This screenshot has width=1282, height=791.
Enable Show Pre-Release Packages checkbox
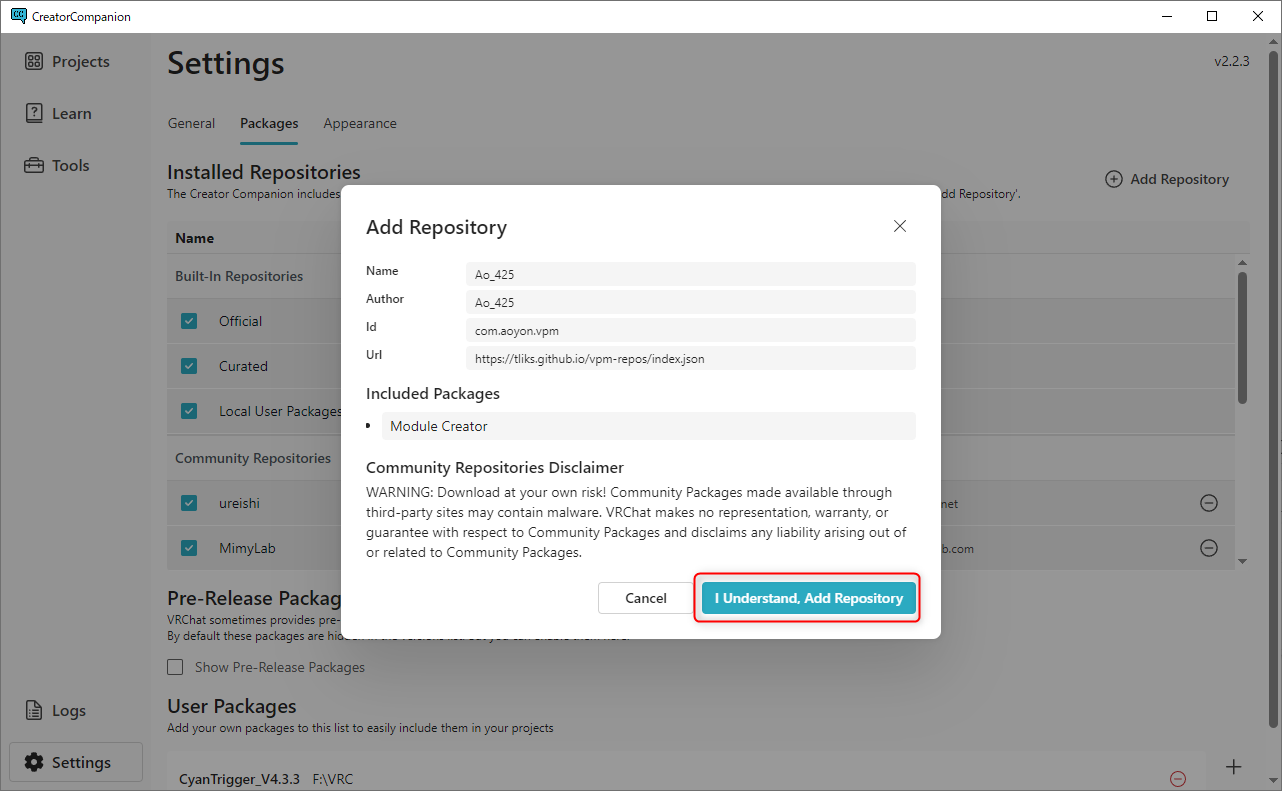(x=176, y=667)
